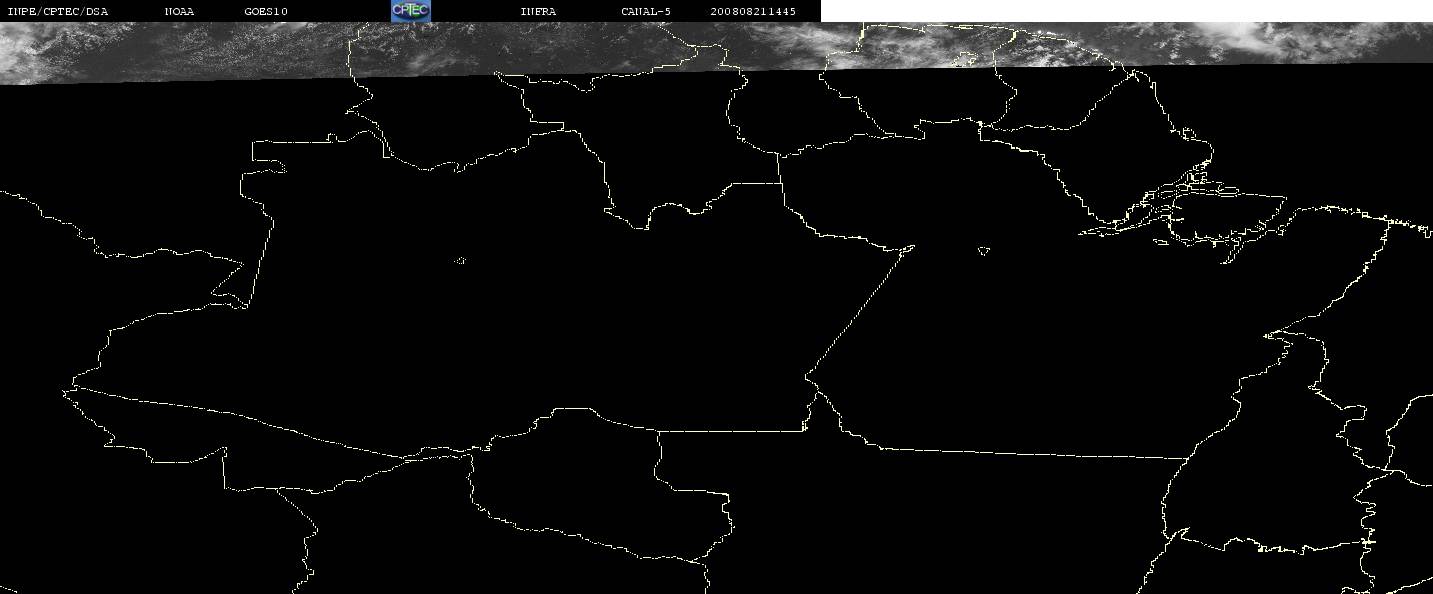Viewport: 1433px width, 594px height.
Task: Select the INFRA label in the header
Action: pos(538,11)
